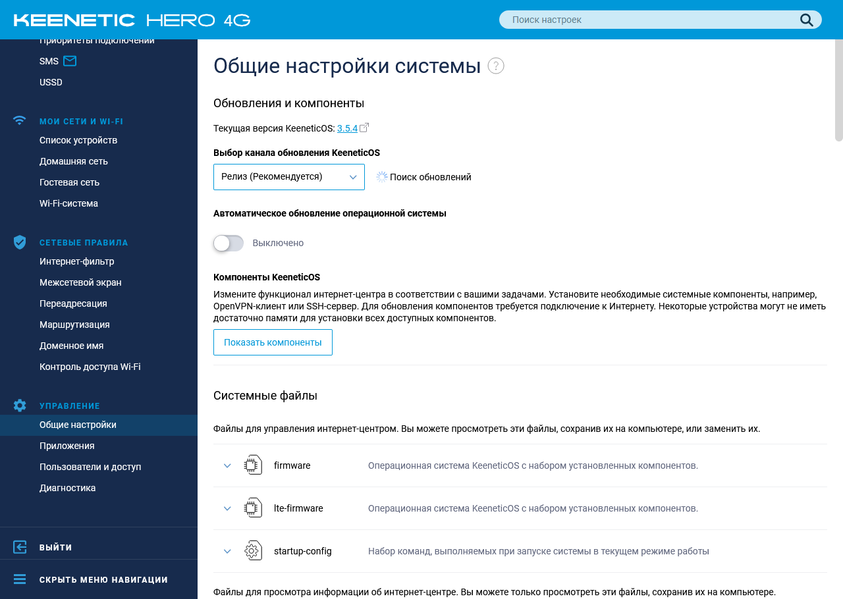Click the firmware chip file icon
The width and height of the screenshot is (843, 599).
click(x=253, y=465)
